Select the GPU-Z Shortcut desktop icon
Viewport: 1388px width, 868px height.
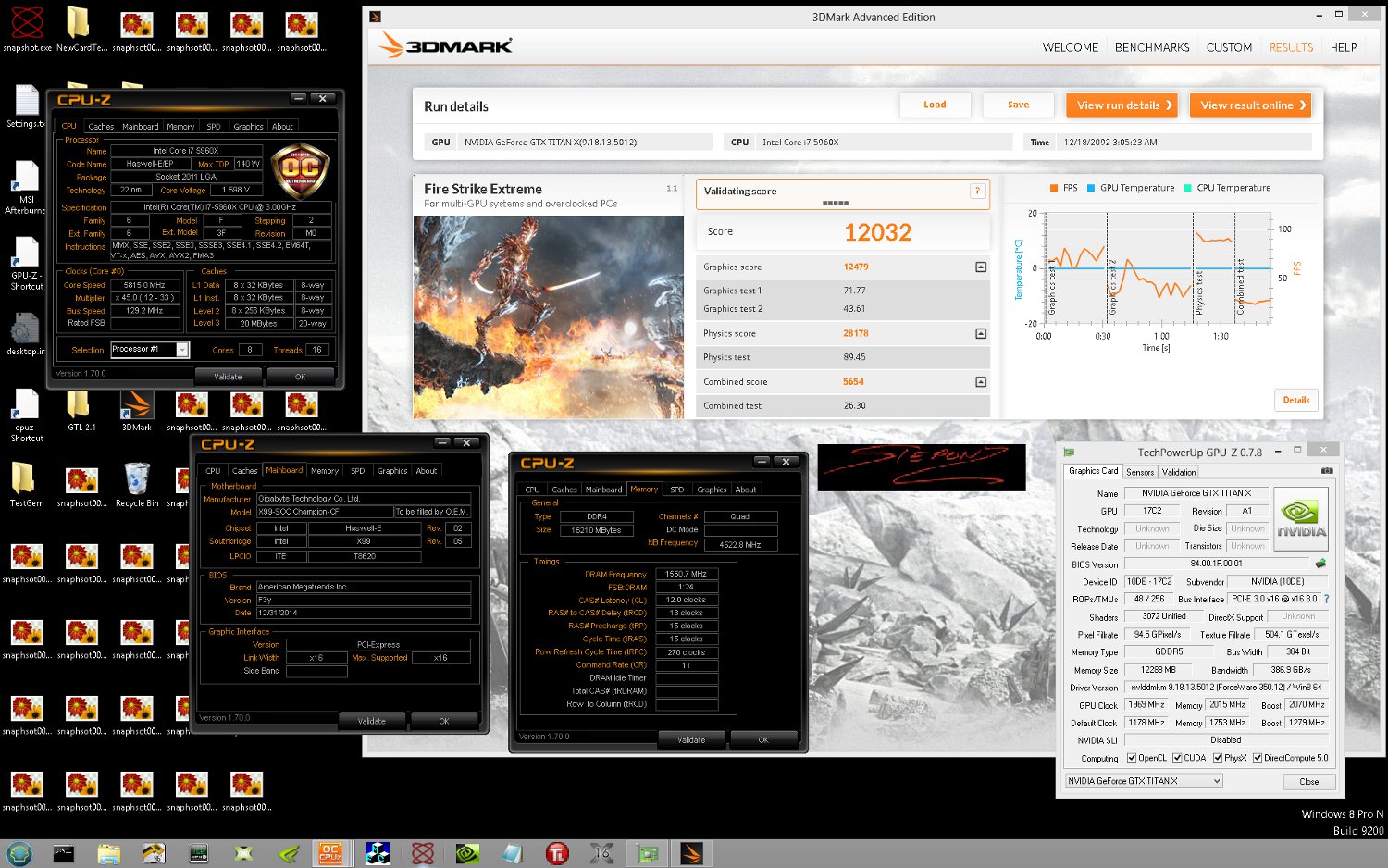27,264
